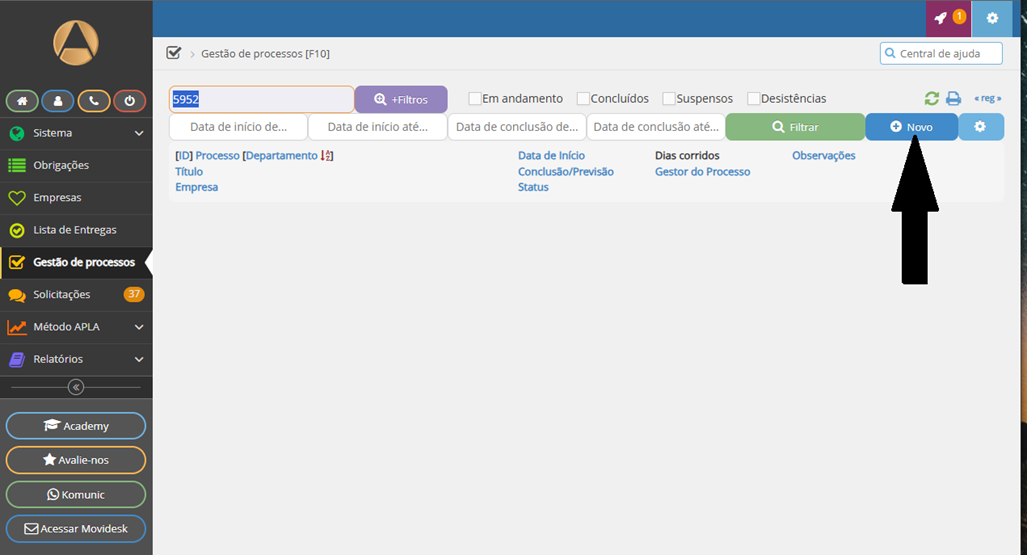Click the phone icon button
1027x555 pixels.
(x=94, y=101)
